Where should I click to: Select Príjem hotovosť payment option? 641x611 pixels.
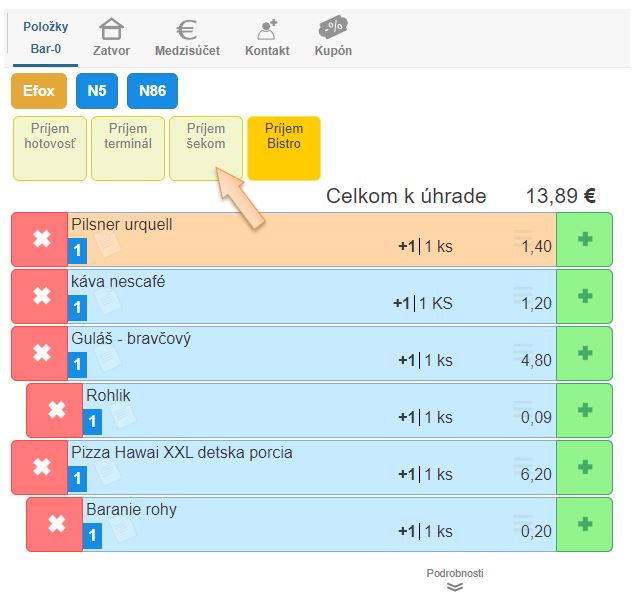tap(49, 148)
